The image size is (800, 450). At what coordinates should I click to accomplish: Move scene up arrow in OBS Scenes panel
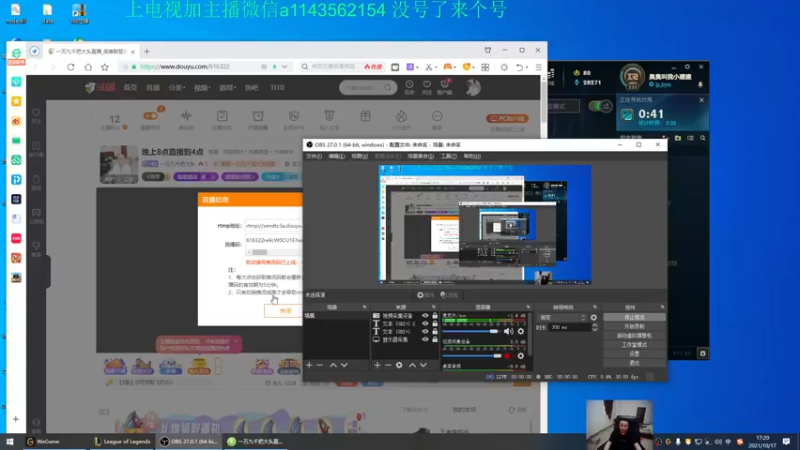pos(333,365)
